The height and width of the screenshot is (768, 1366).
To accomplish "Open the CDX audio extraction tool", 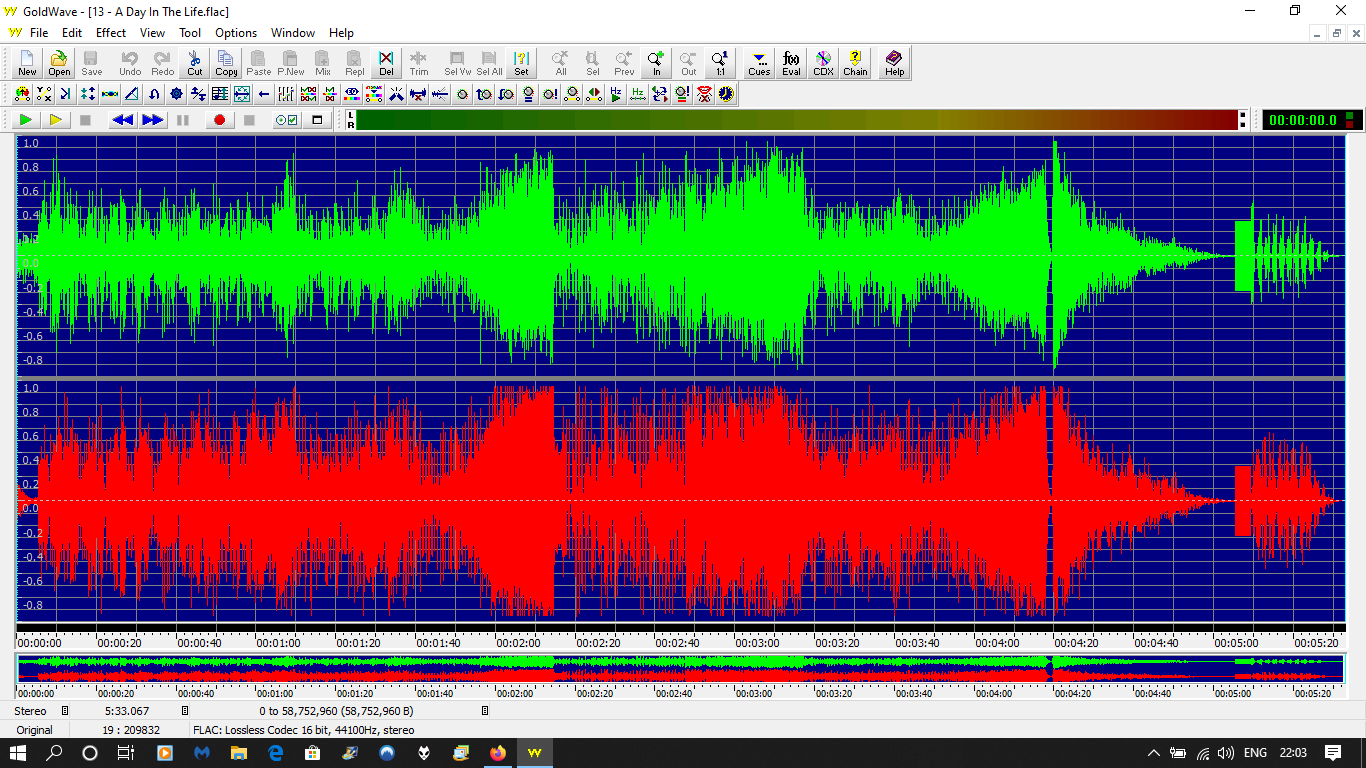I will pyautogui.click(x=823, y=64).
